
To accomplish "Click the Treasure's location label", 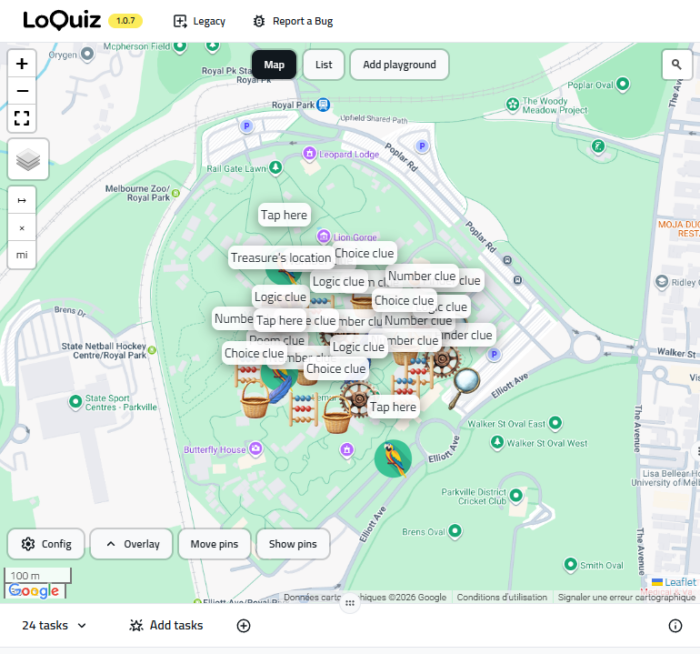I will coord(281,258).
